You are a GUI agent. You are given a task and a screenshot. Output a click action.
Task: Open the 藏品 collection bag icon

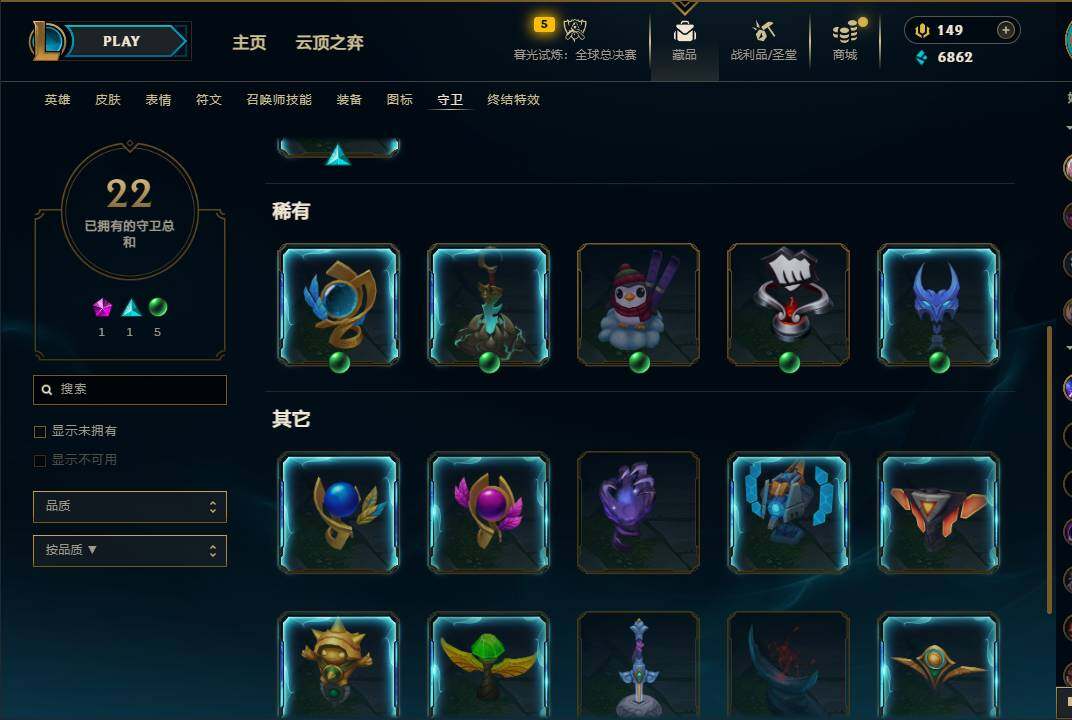684,31
